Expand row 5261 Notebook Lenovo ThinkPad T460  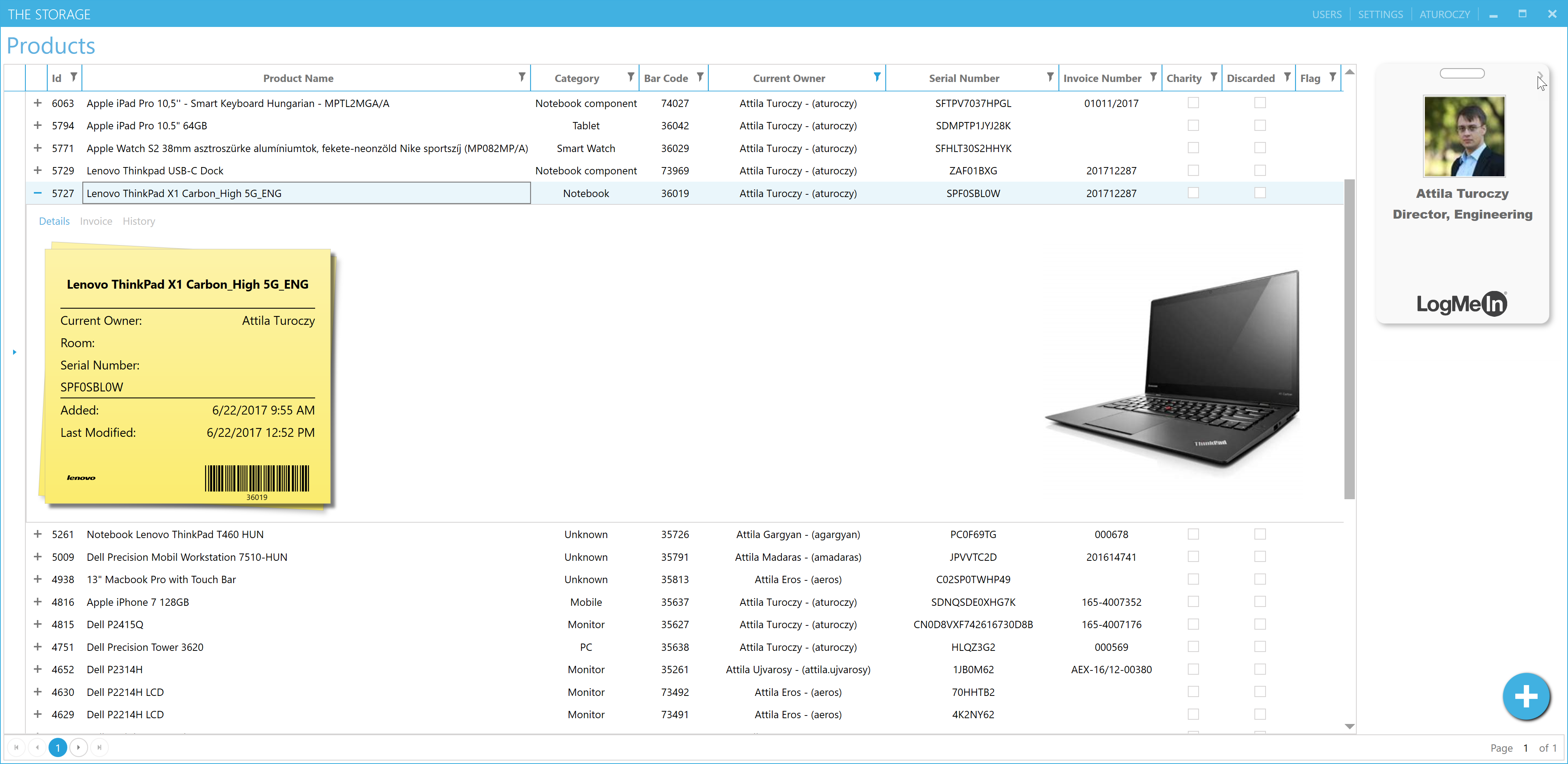[x=38, y=534]
